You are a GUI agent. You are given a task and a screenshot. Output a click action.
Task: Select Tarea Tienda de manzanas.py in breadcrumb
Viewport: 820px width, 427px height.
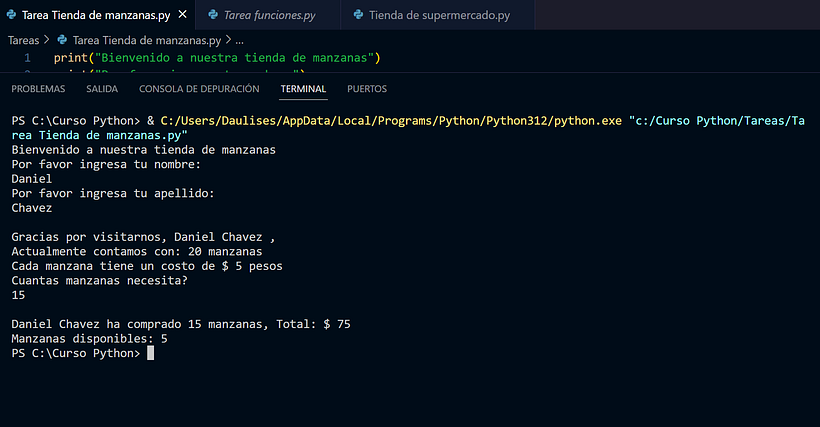coord(147,40)
